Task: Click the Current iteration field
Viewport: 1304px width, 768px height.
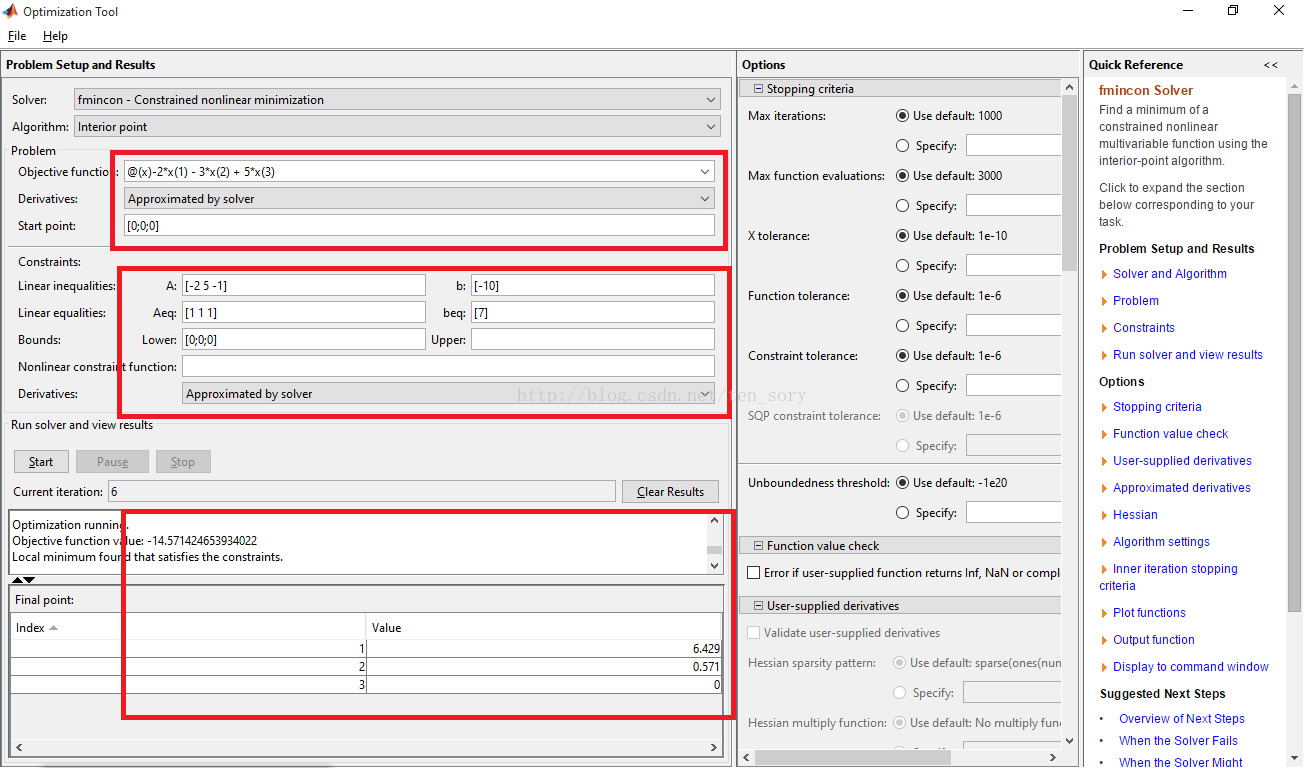Action: point(361,492)
